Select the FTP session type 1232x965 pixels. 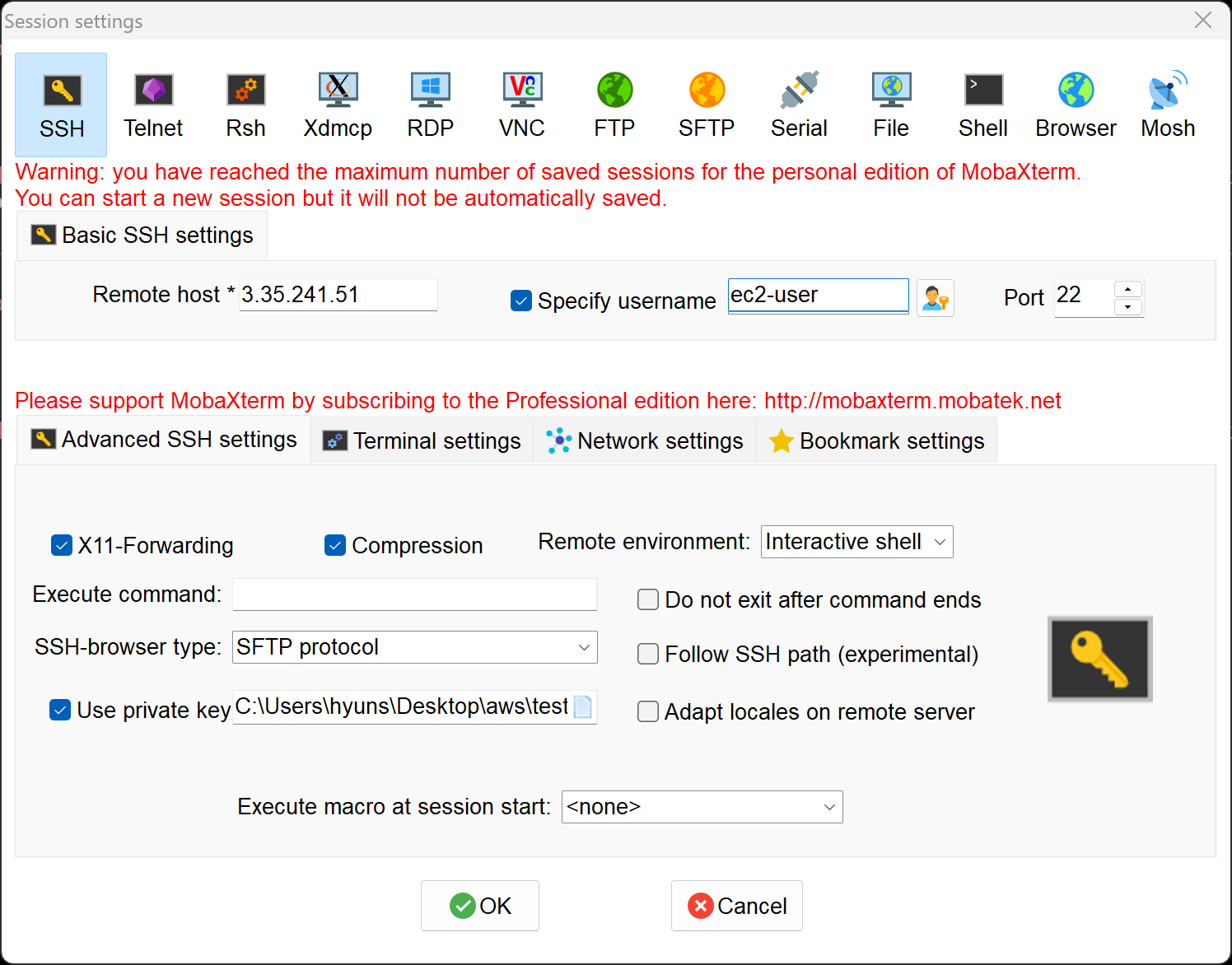point(614,105)
